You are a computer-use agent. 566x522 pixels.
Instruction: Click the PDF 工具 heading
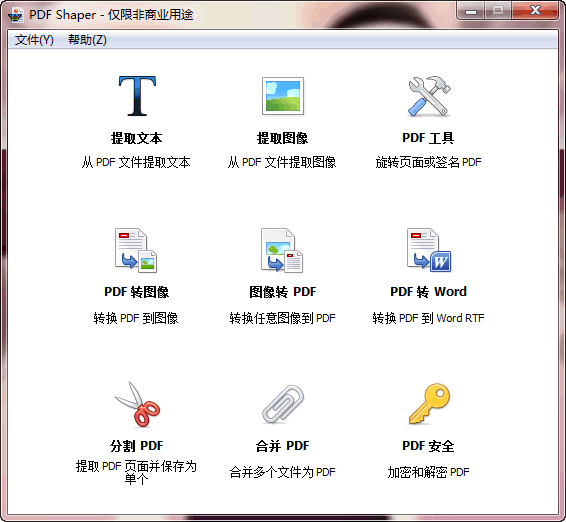pyautogui.click(x=428, y=138)
